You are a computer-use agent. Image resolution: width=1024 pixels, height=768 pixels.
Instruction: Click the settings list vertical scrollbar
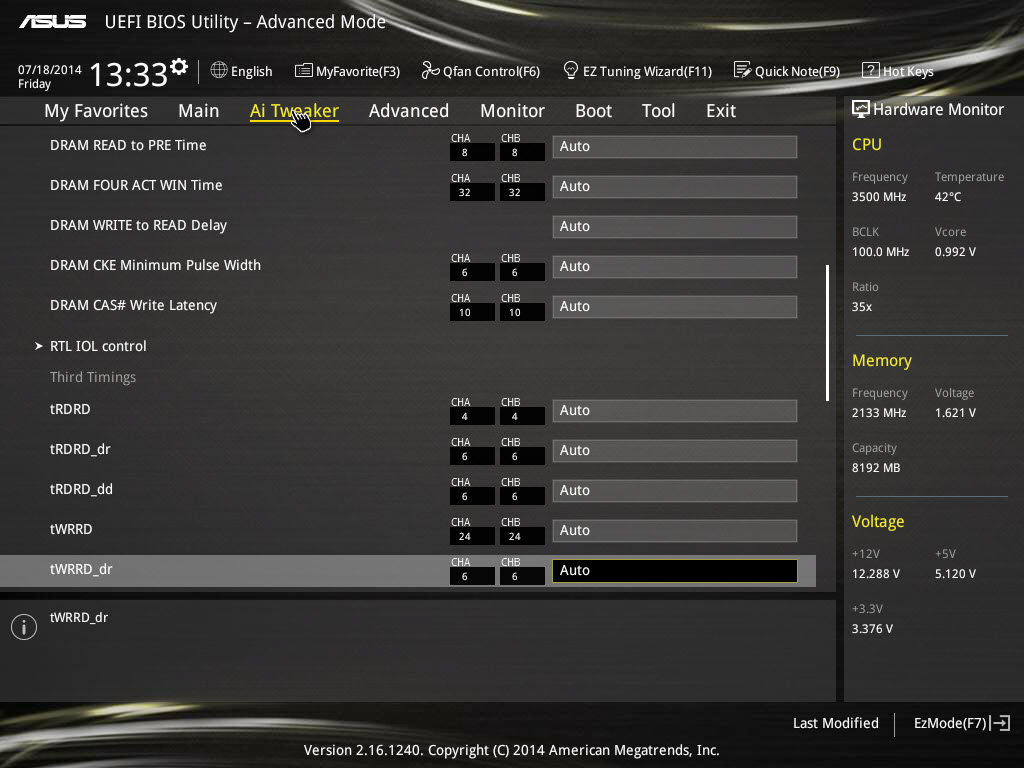(827, 333)
